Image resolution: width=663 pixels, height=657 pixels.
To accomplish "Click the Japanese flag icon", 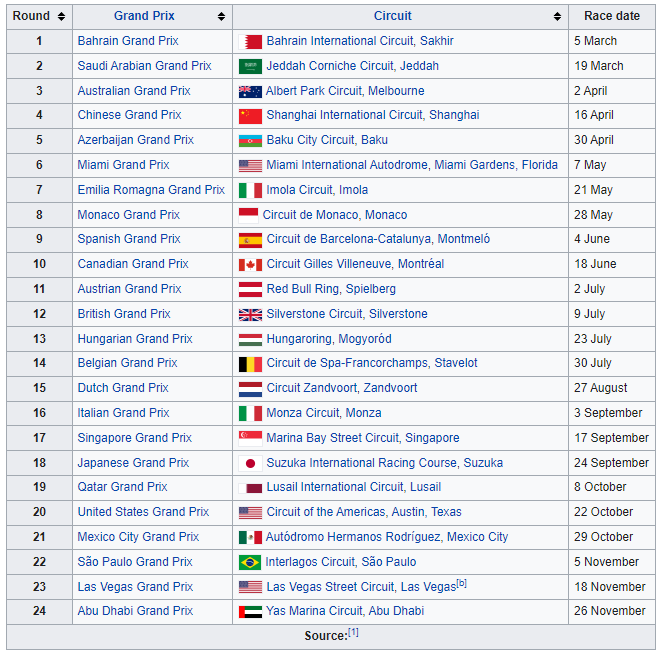I will 250,463.
